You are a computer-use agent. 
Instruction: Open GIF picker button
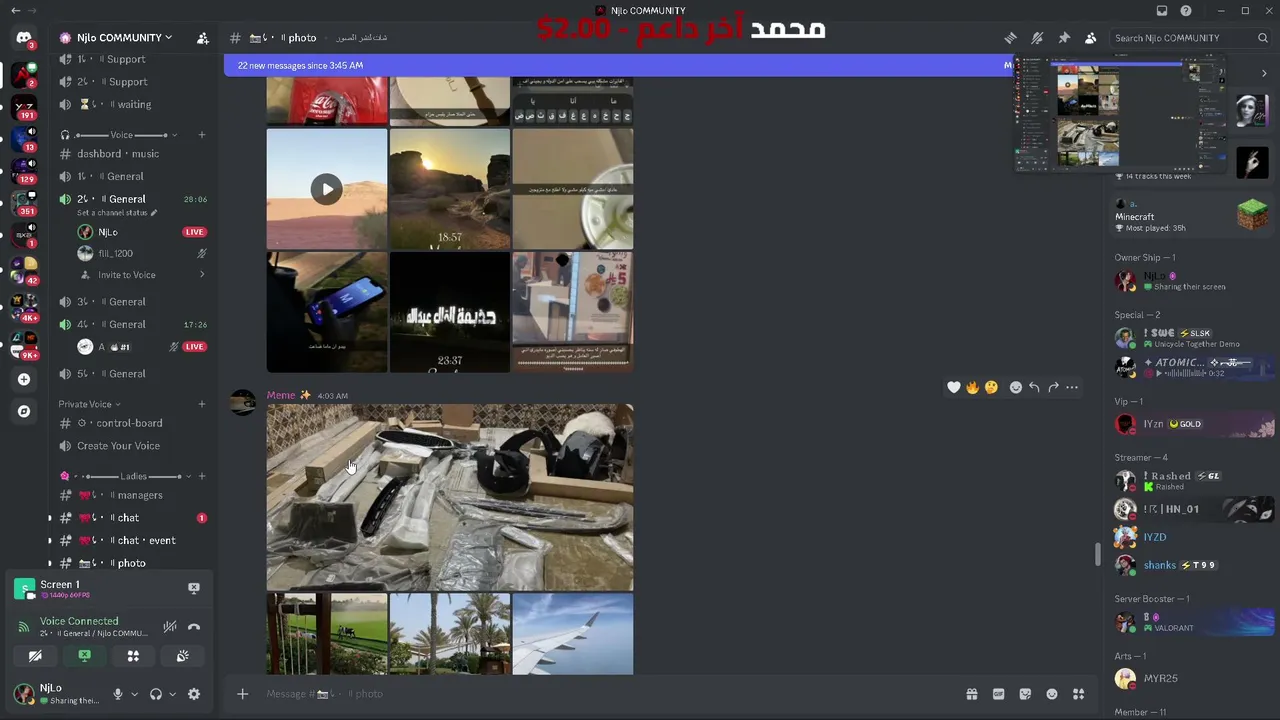[998, 694]
